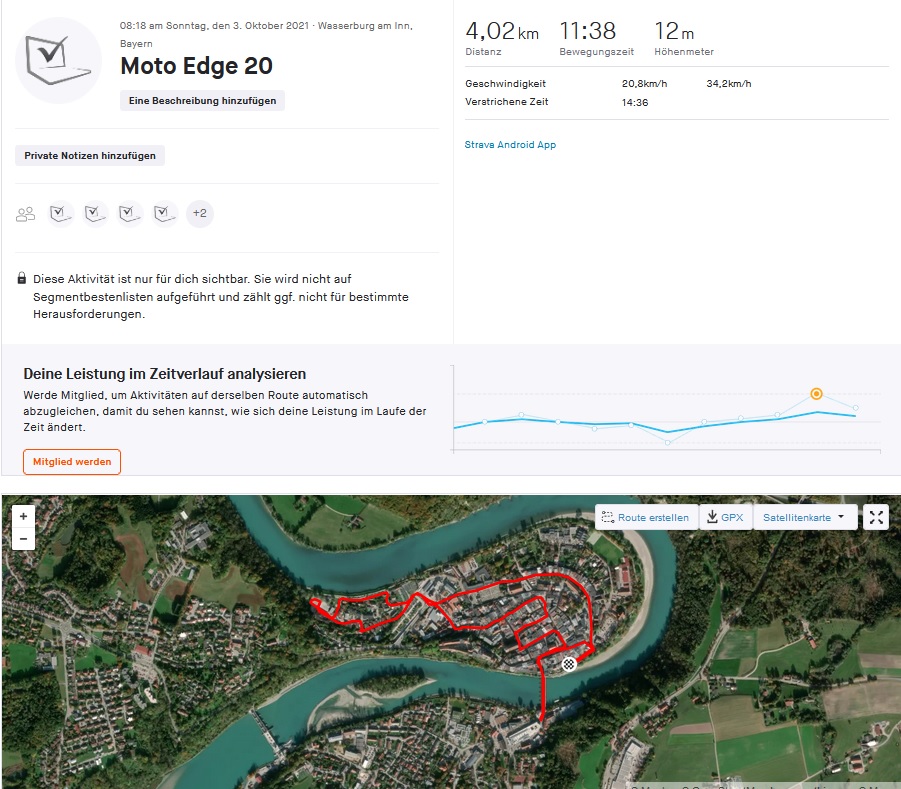Download the GPX file

(725, 518)
